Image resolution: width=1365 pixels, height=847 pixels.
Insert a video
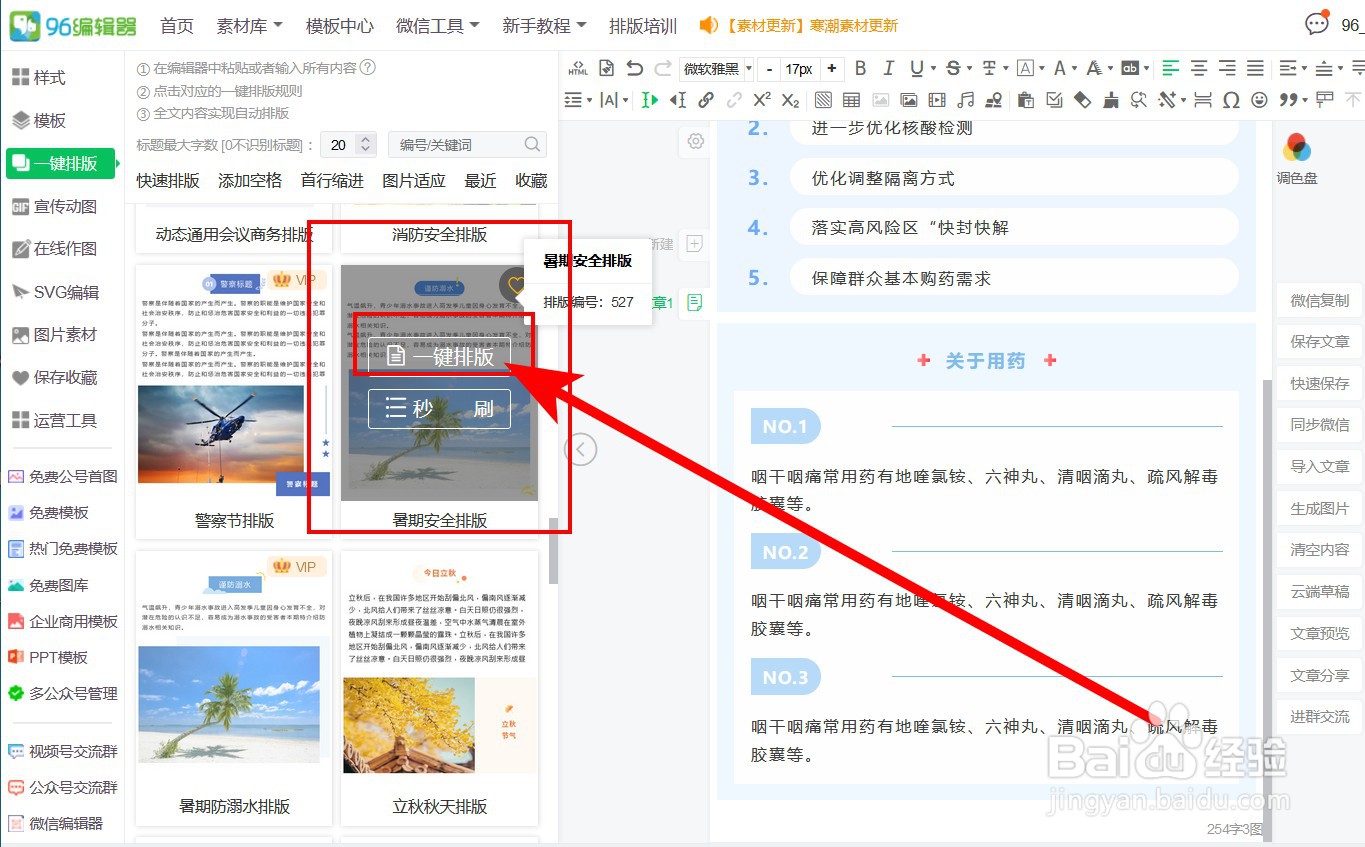pos(936,100)
